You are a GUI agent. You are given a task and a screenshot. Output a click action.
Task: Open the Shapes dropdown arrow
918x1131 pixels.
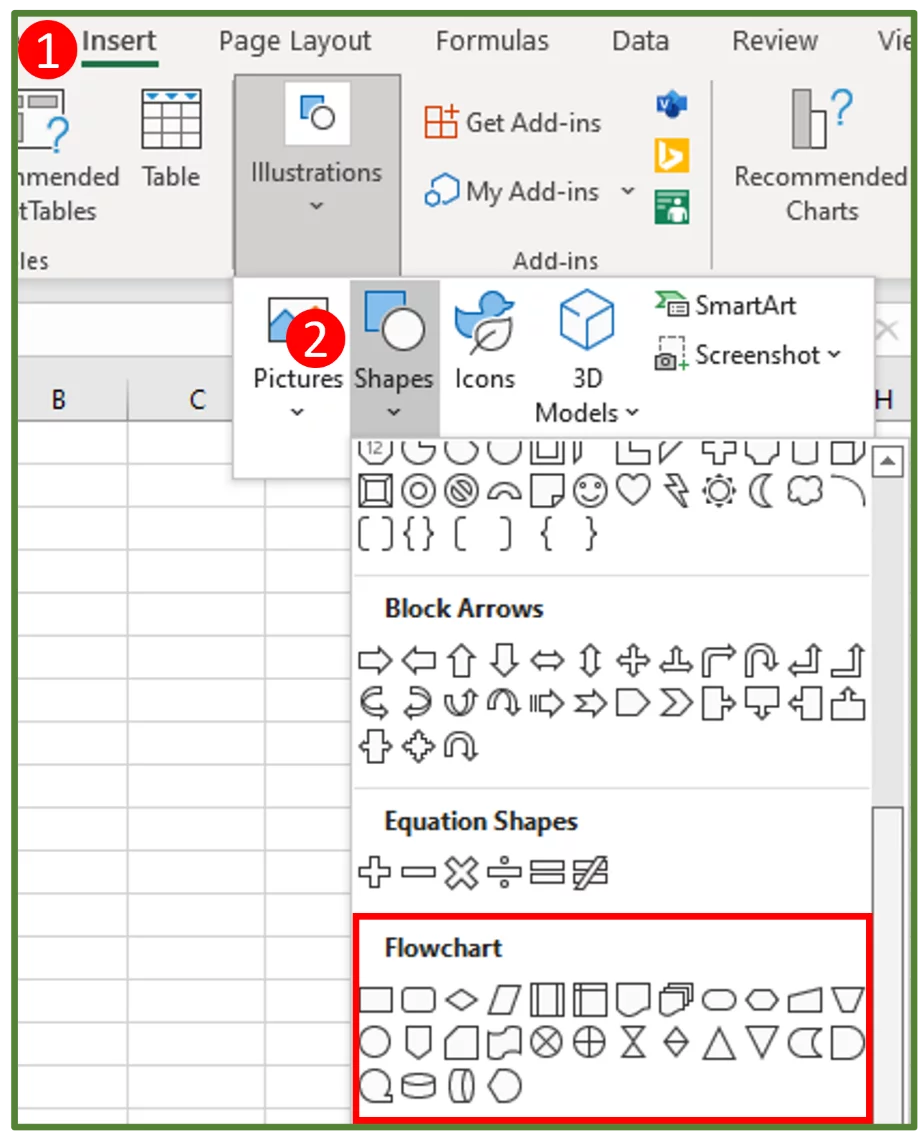click(393, 410)
